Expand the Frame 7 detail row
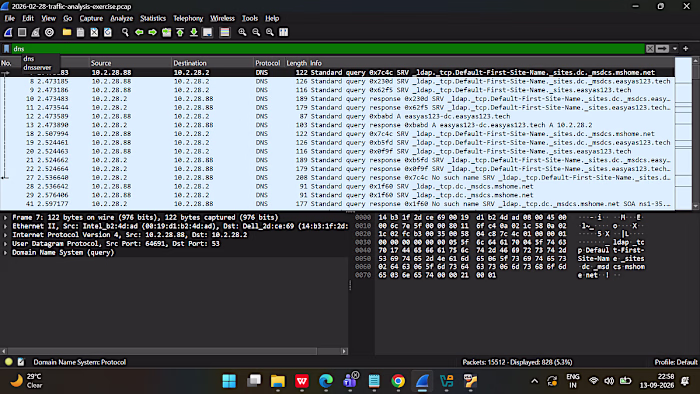The height and width of the screenshot is (394, 700). pos(5,217)
